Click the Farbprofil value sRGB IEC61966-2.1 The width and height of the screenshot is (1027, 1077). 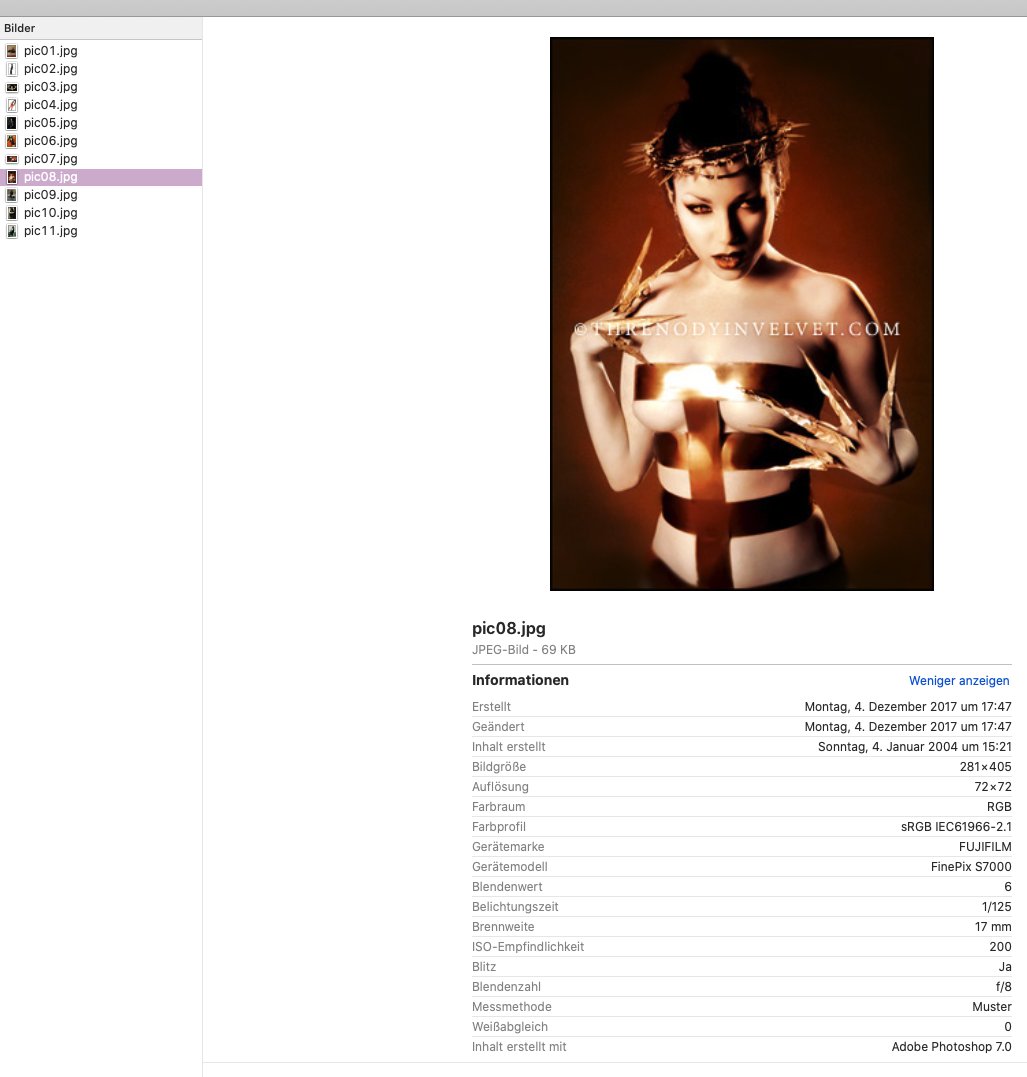956,827
